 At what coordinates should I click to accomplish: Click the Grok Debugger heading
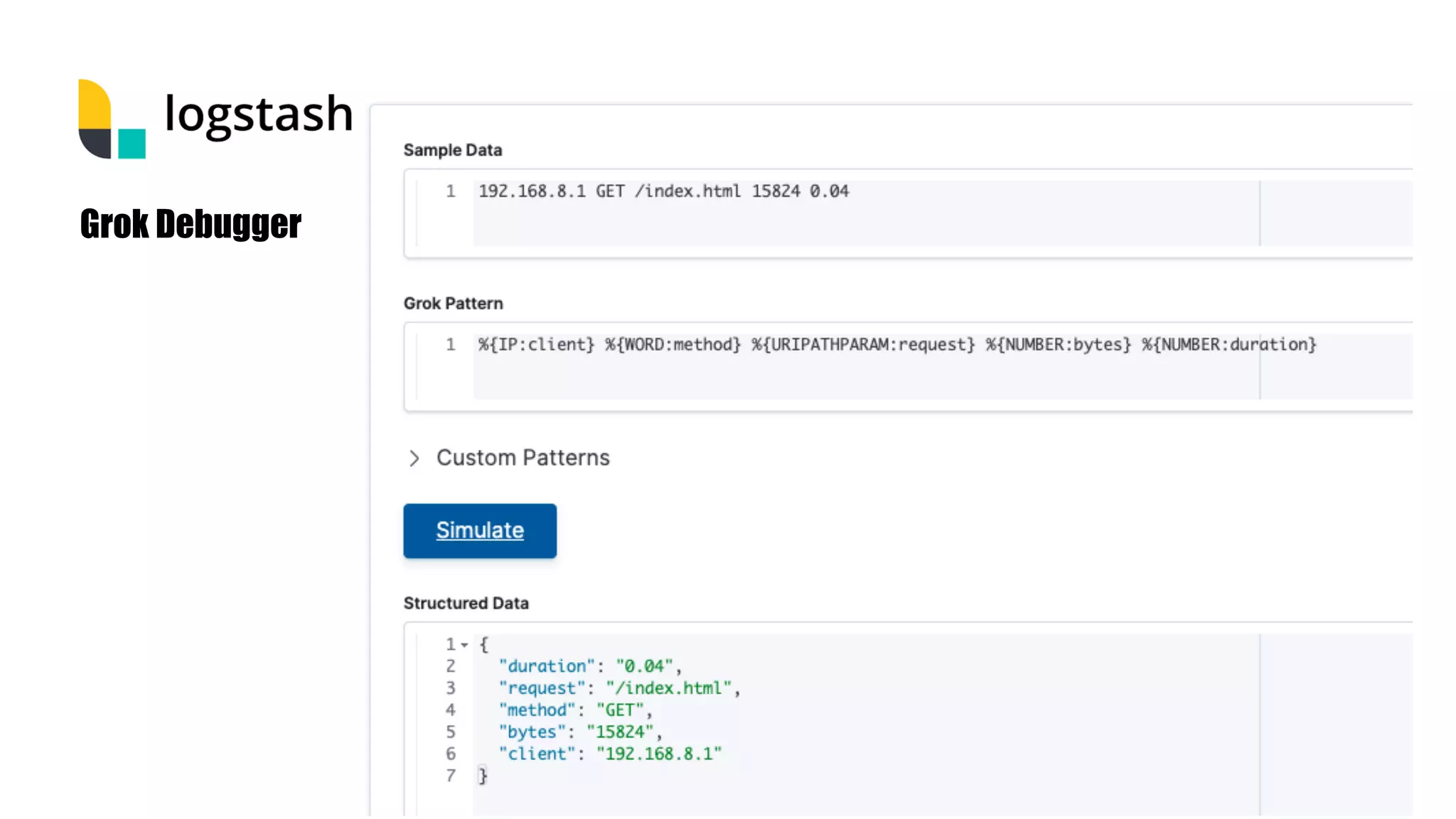click(191, 224)
